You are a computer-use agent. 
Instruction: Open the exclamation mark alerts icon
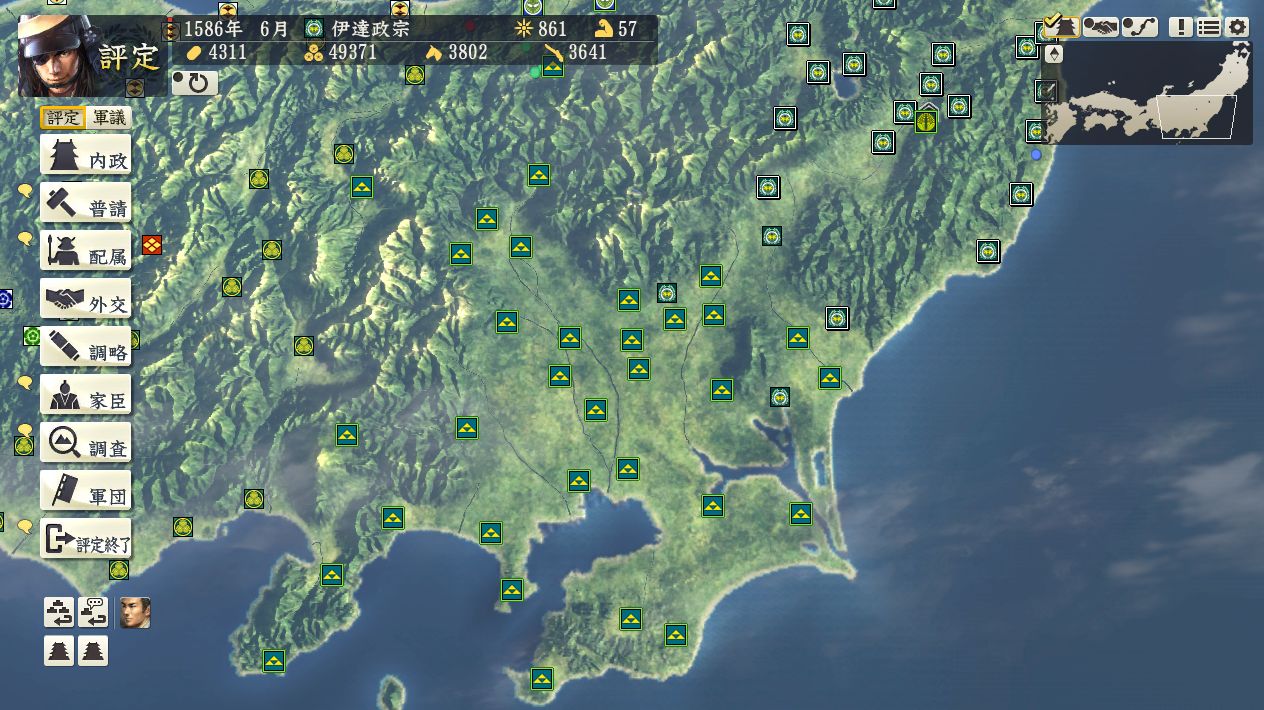1182,27
